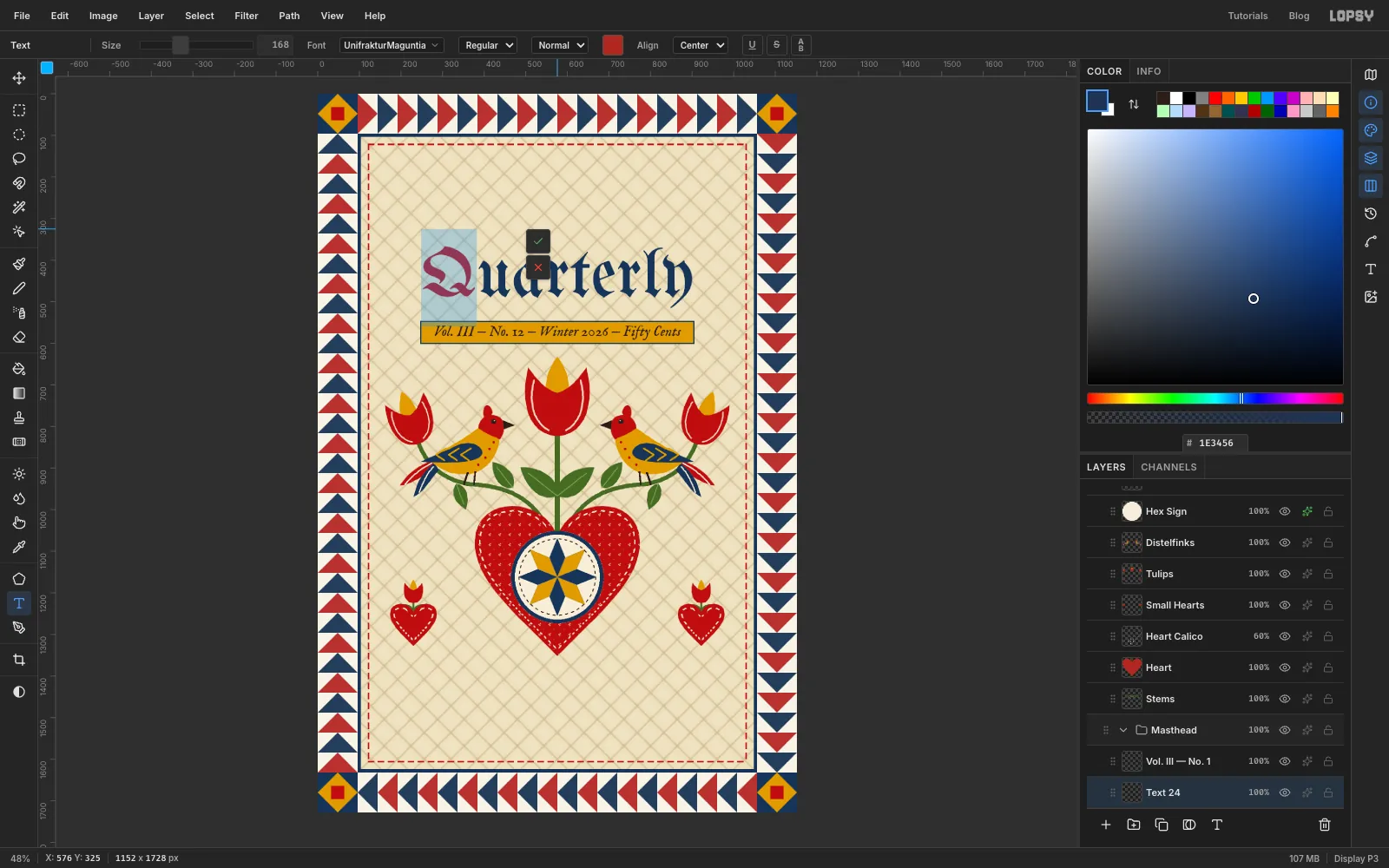Hide the Tulips layer
This screenshot has width=1389, height=868.
pyautogui.click(x=1285, y=574)
